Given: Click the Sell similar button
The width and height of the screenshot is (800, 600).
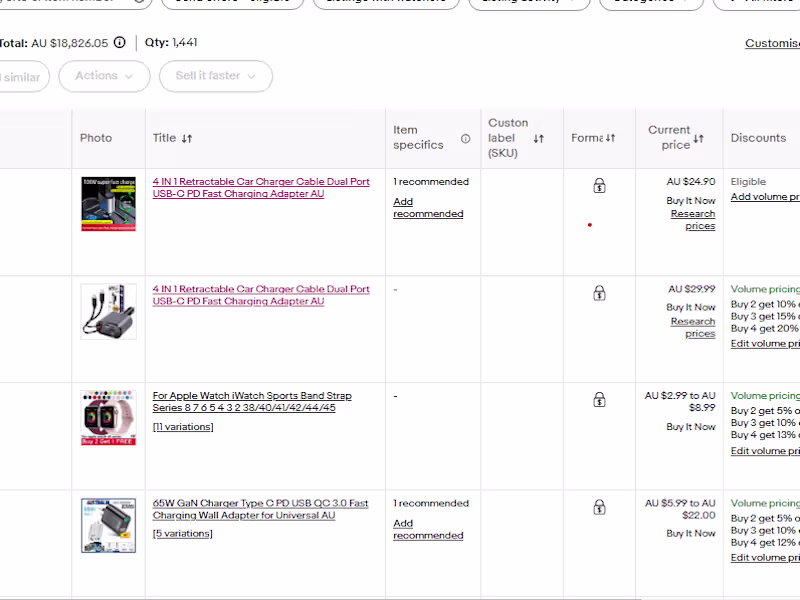Looking at the screenshot, I should click(24, 77).
